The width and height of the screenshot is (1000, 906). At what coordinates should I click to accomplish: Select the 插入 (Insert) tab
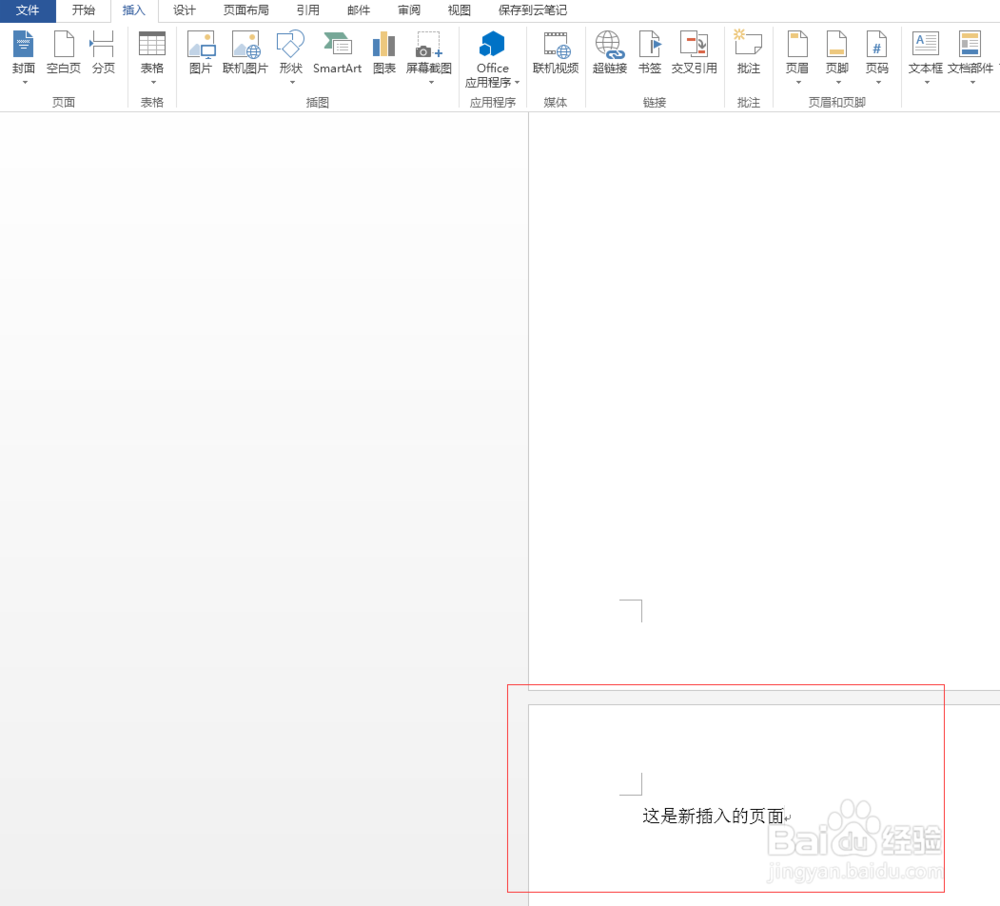click(134, 11)
